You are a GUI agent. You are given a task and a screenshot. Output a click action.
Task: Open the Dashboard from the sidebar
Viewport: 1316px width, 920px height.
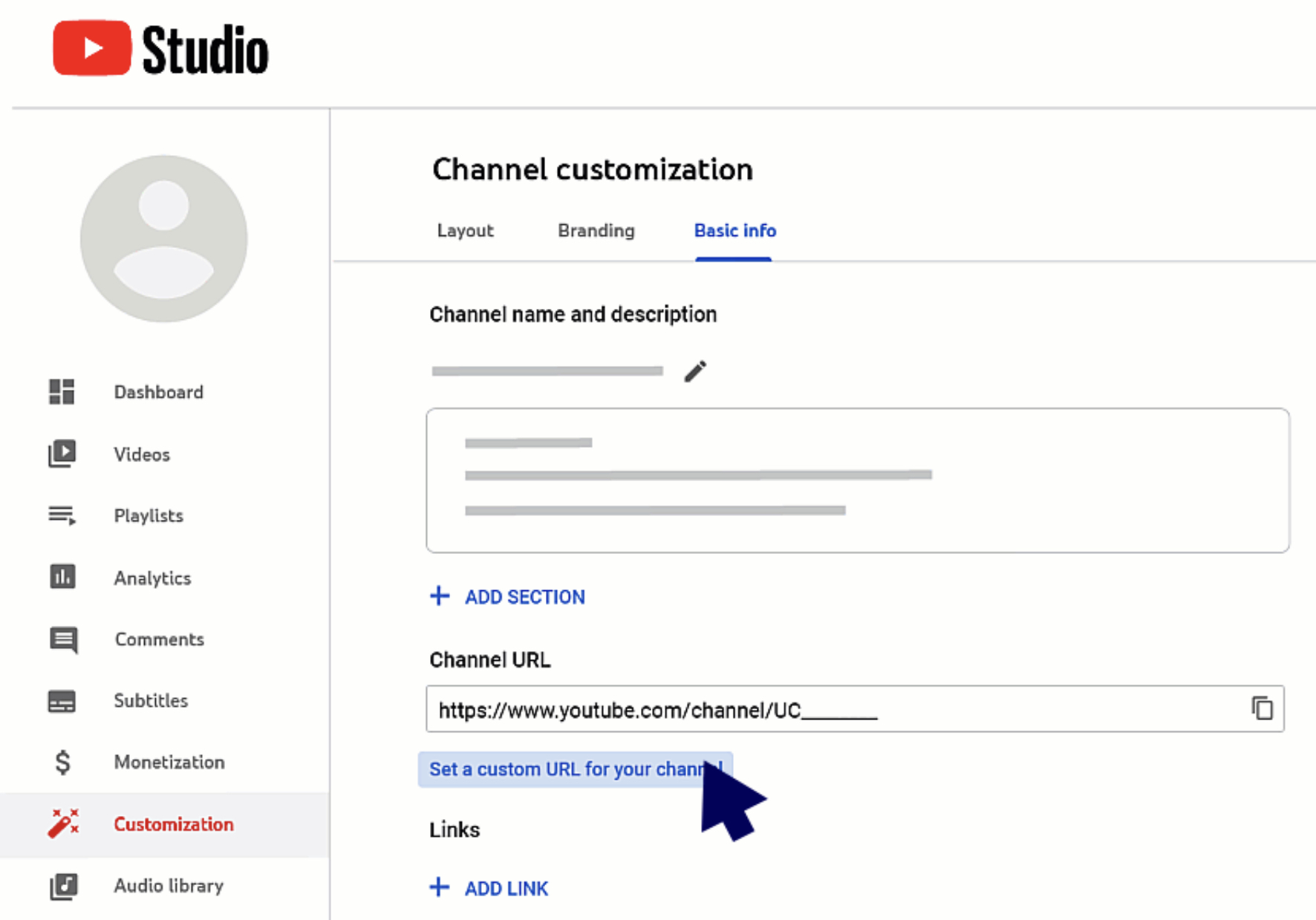(63, 392)
